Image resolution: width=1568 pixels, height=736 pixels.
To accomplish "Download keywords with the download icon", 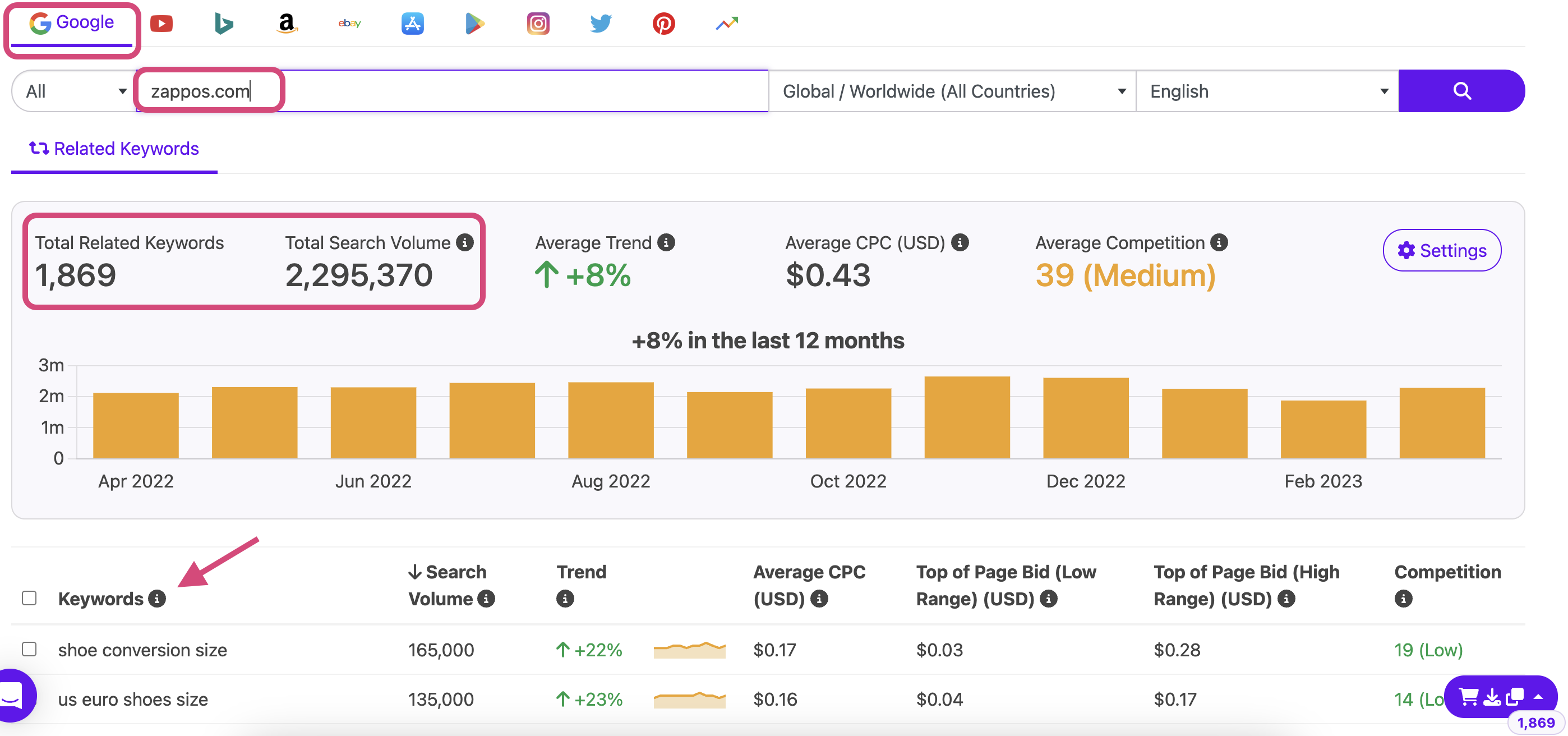I will tap(1492, 696).
